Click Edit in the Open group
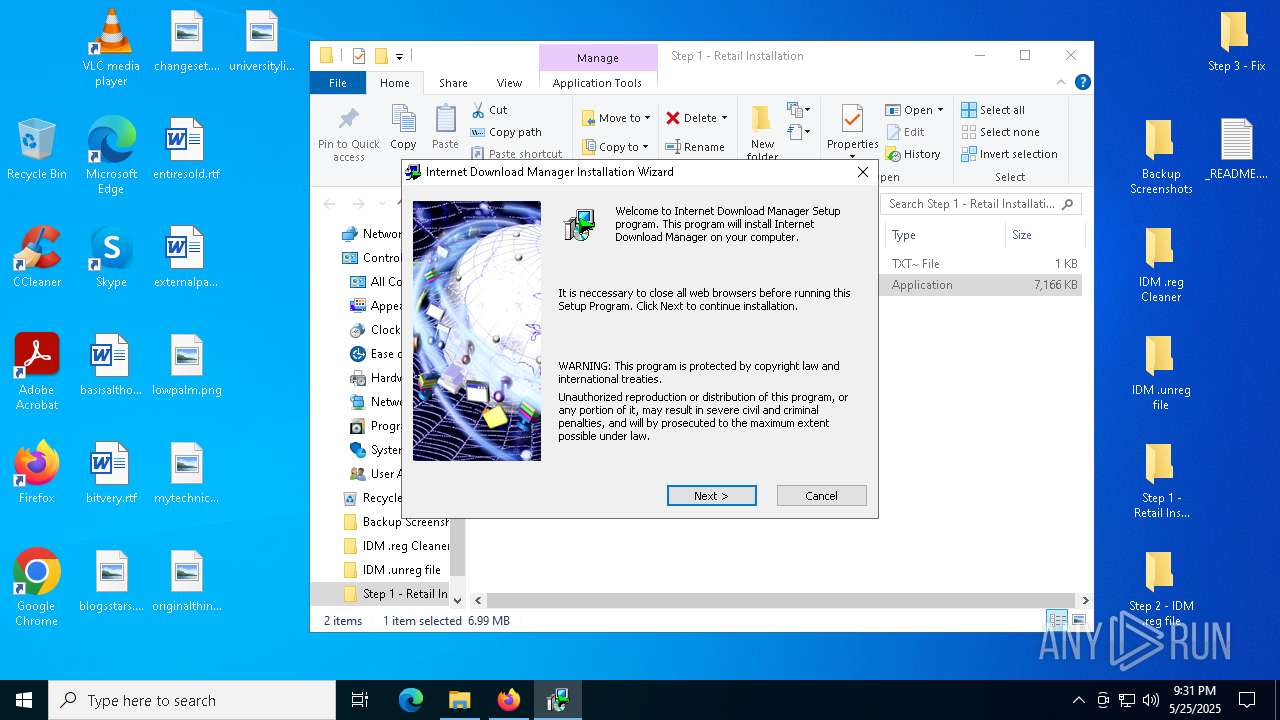The width and height of the screenshot is (1280, 720). 906,132
